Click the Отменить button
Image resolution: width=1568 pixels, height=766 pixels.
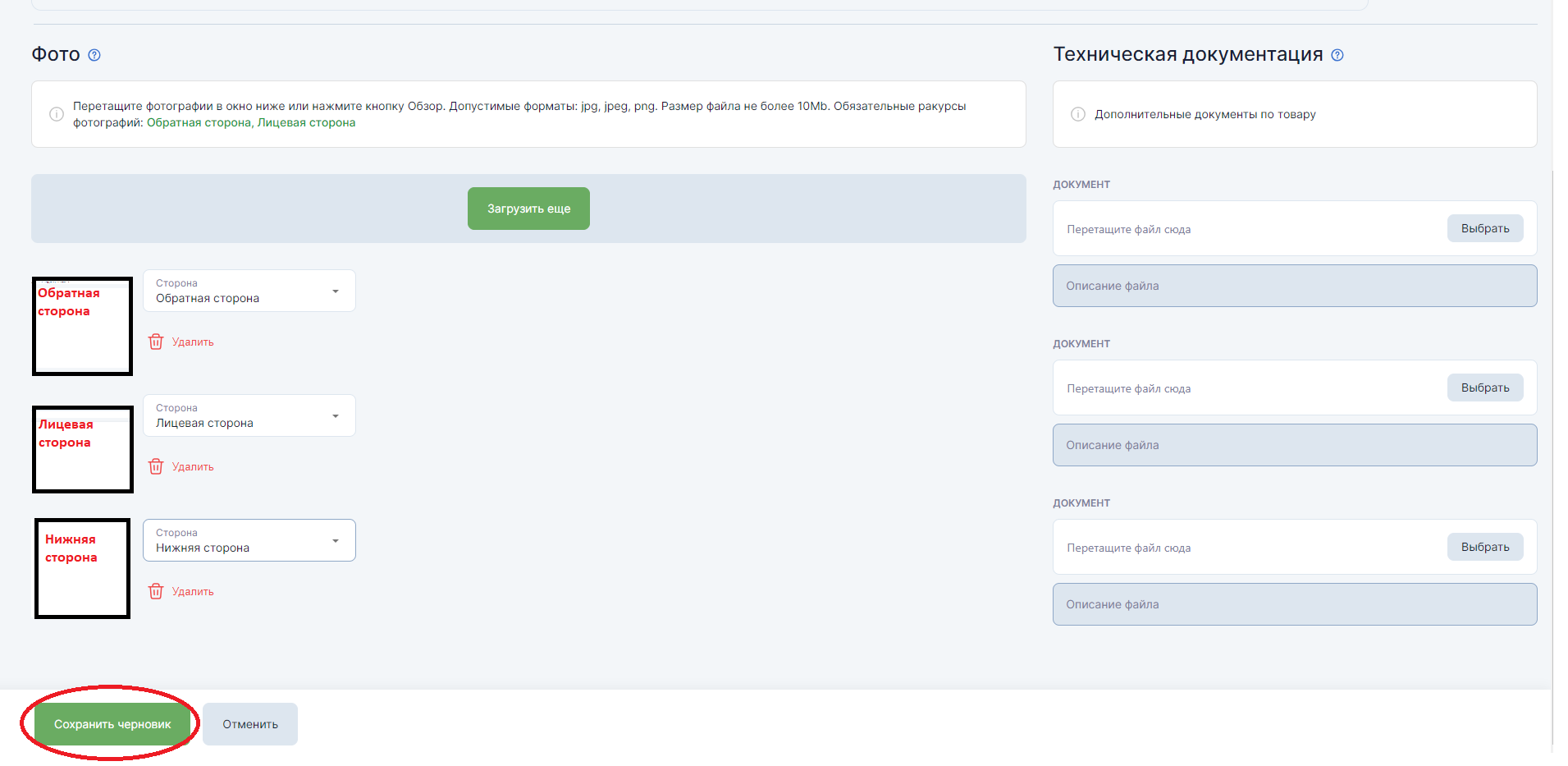pyautogui.click(x=250, y=724)
